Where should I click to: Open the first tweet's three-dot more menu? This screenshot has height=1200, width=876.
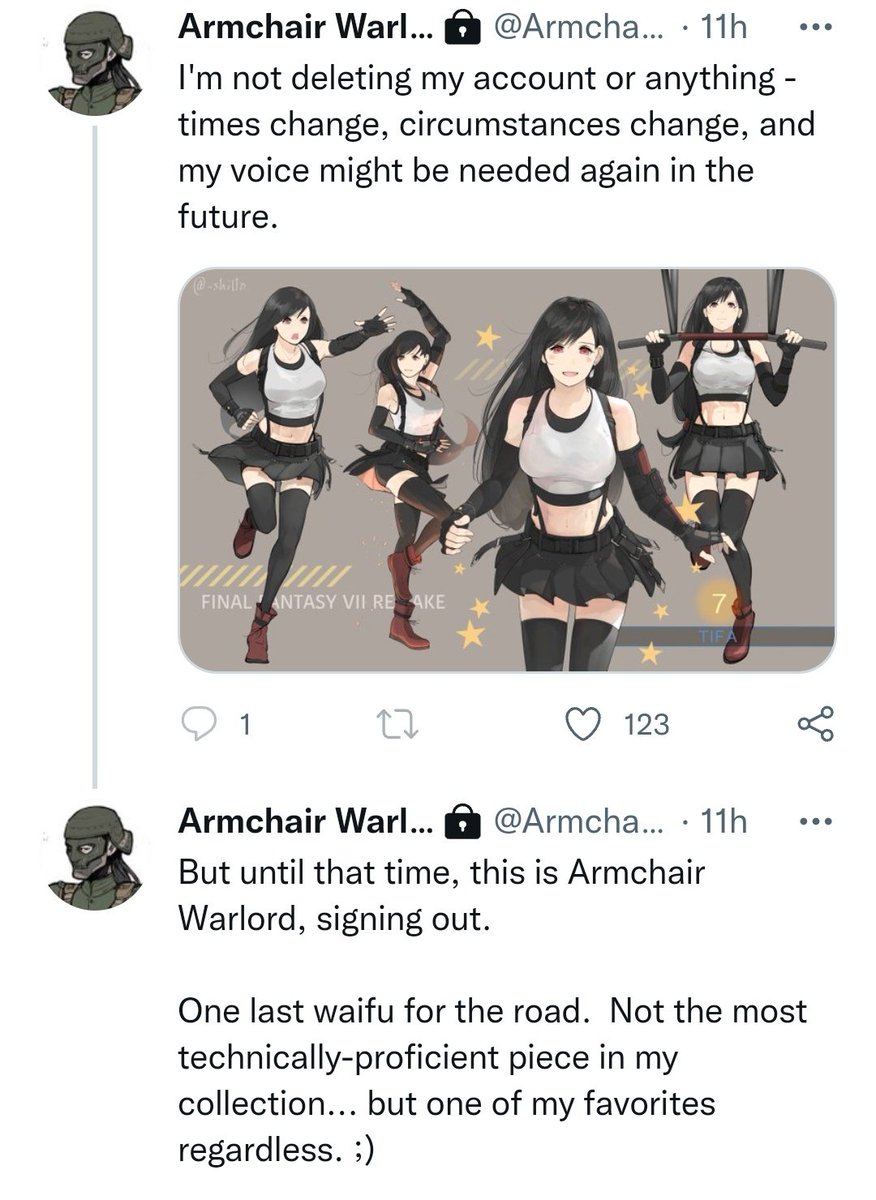pyautogui.click(x=817, y=30)
